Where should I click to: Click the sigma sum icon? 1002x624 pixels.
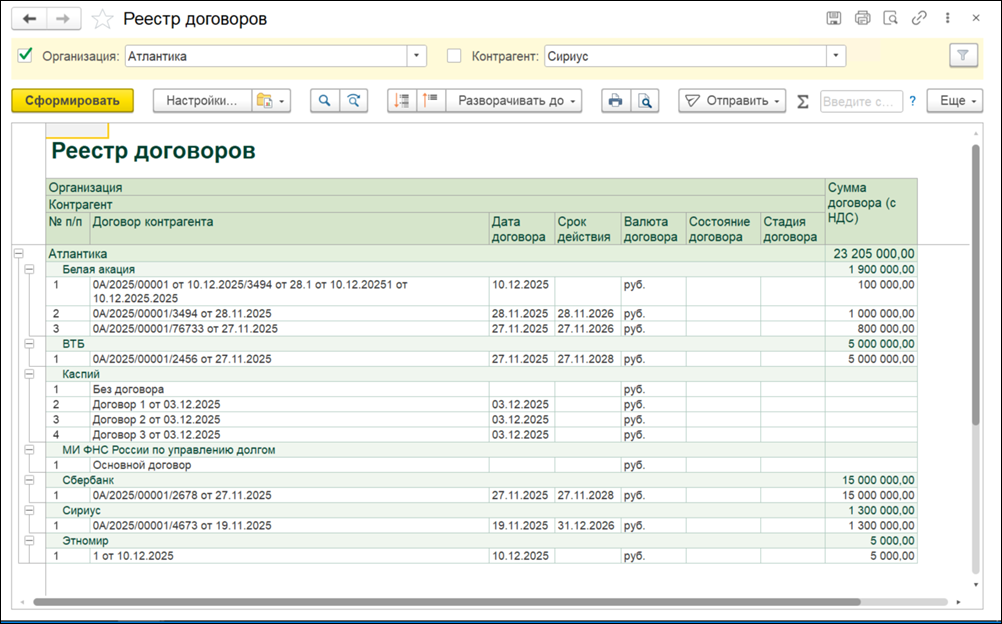tap(803, 101)
